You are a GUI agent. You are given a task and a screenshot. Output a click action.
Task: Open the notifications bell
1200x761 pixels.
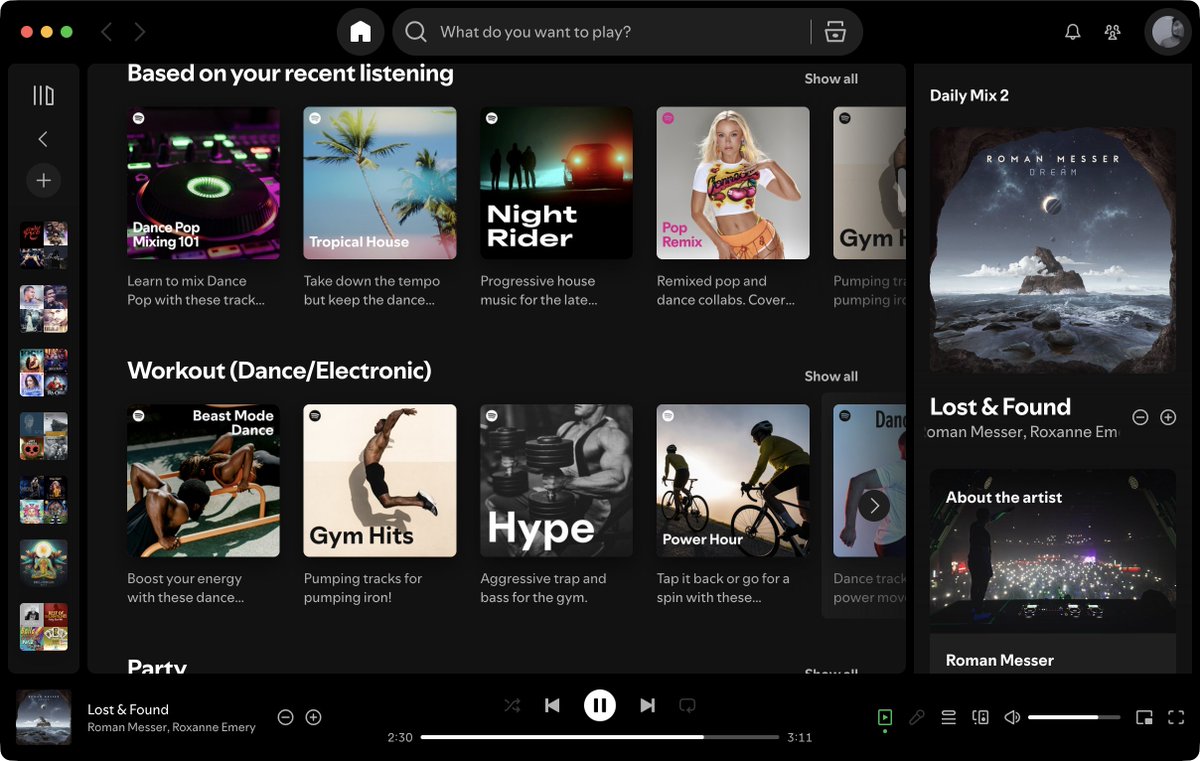click(1073, 32)
